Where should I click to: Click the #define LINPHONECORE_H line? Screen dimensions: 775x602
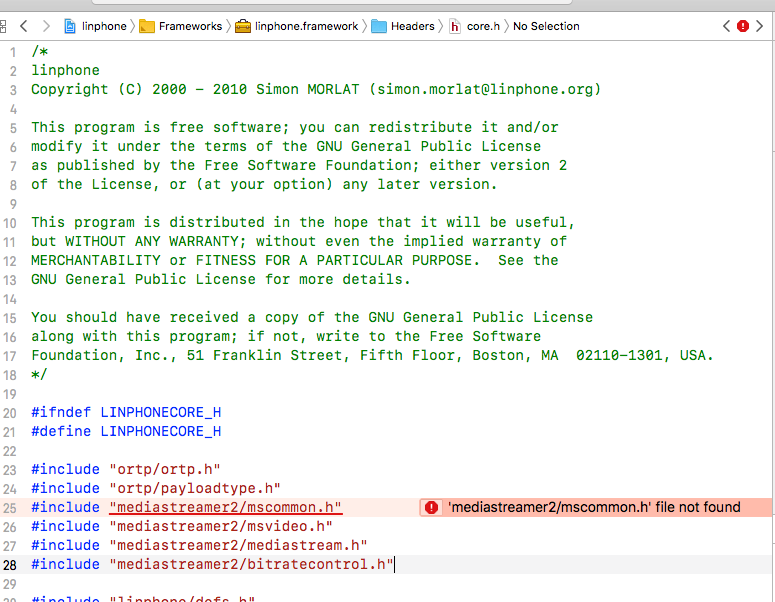[126, 431]
